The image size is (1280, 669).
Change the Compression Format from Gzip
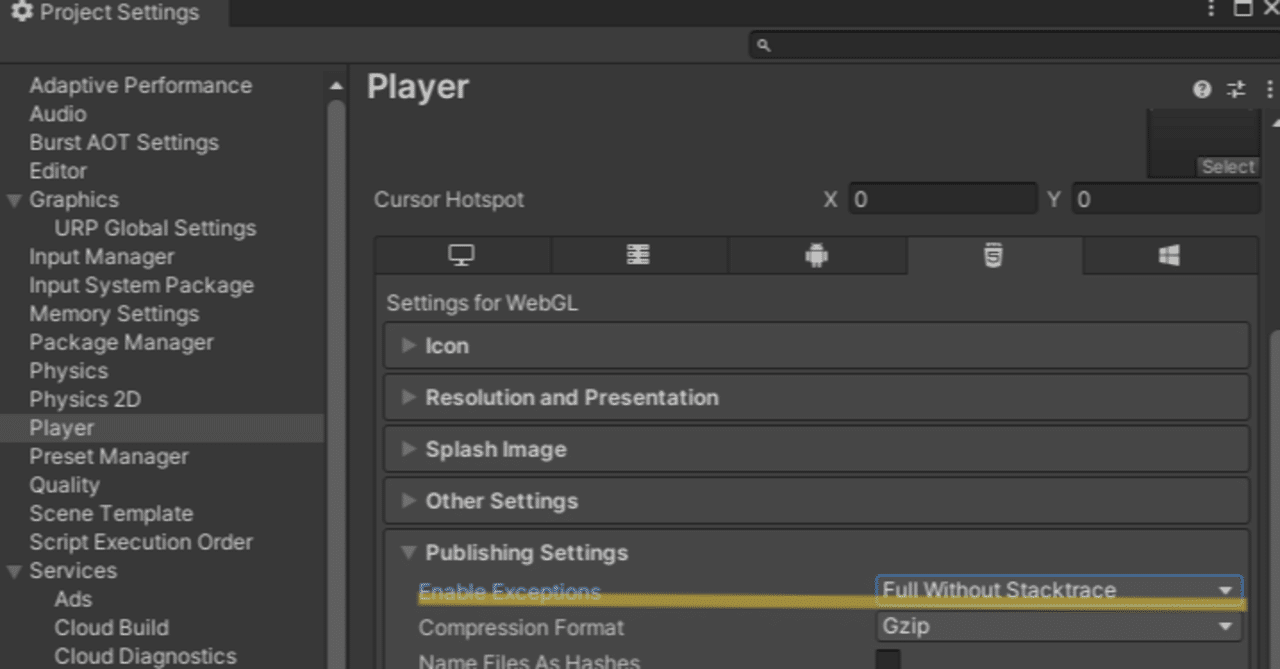(1057, 627)
